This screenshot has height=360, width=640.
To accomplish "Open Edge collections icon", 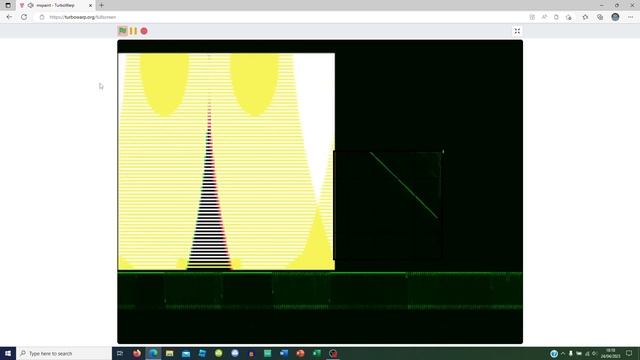I will click(x=600, y=17).
